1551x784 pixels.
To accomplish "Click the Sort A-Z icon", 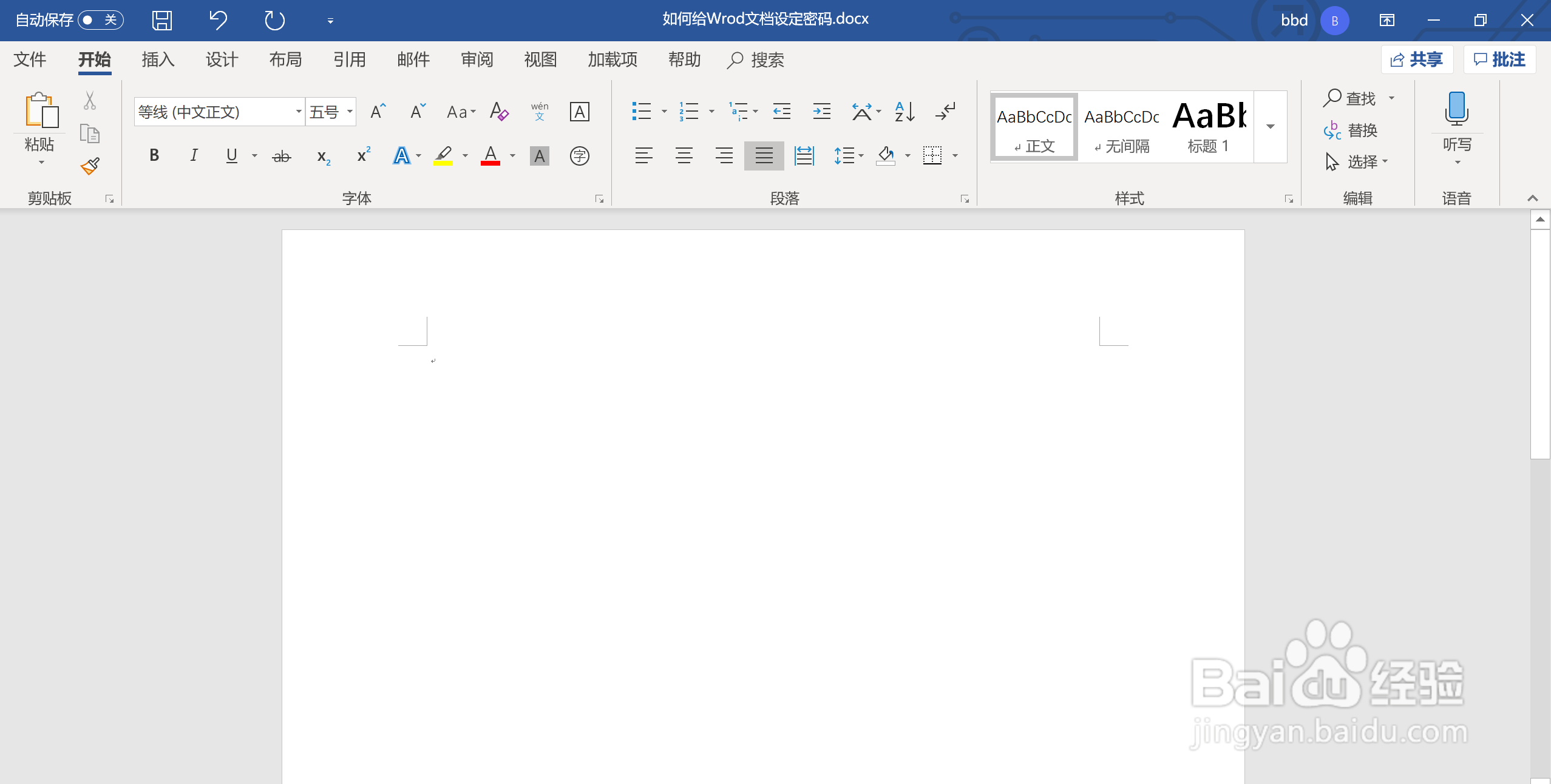I will (x=904, y=112).
